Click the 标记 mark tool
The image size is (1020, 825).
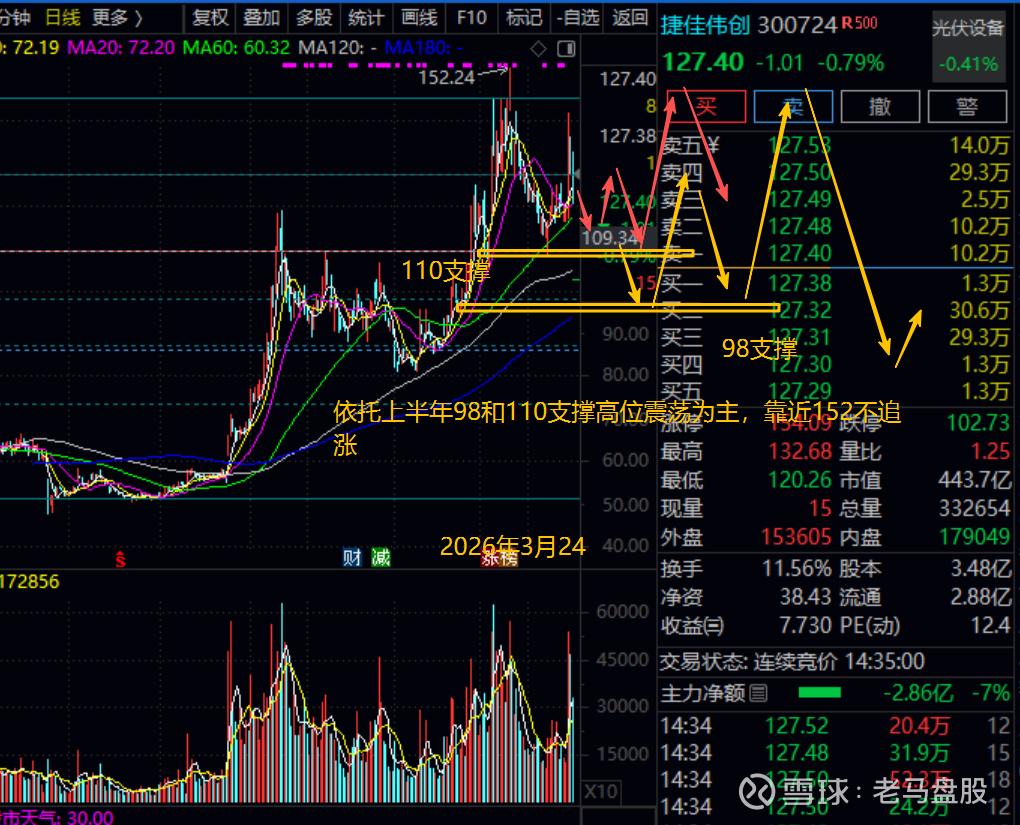pos(524,17)
